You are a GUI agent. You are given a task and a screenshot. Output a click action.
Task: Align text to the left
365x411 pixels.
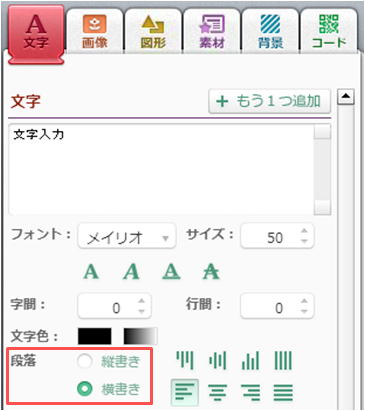[184, 392]
